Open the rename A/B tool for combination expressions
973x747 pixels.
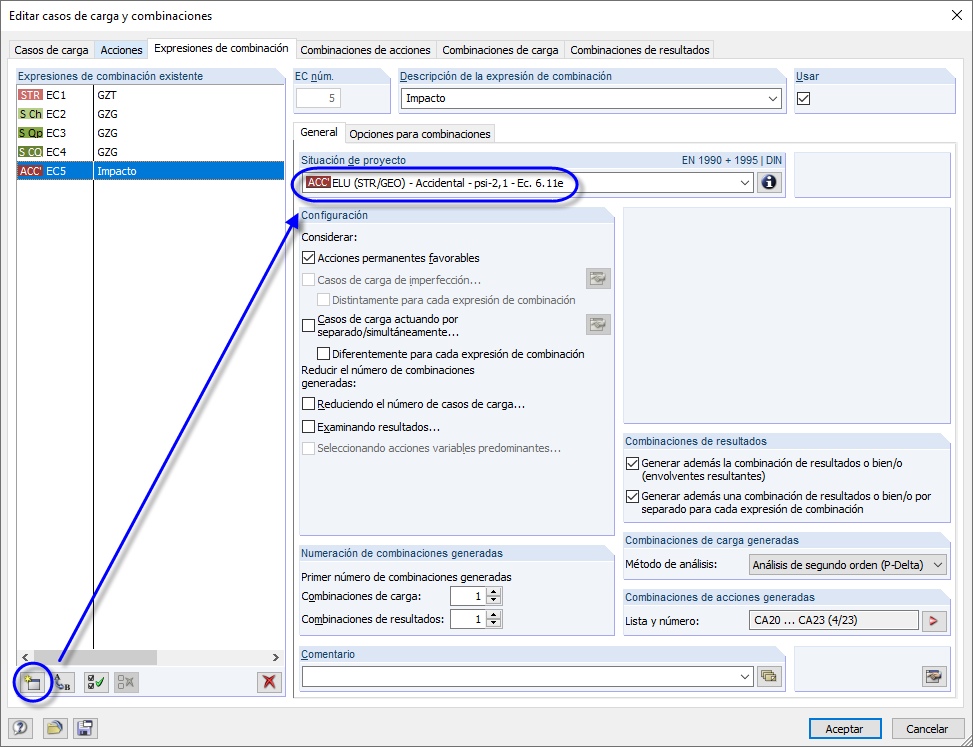(61, 682)
